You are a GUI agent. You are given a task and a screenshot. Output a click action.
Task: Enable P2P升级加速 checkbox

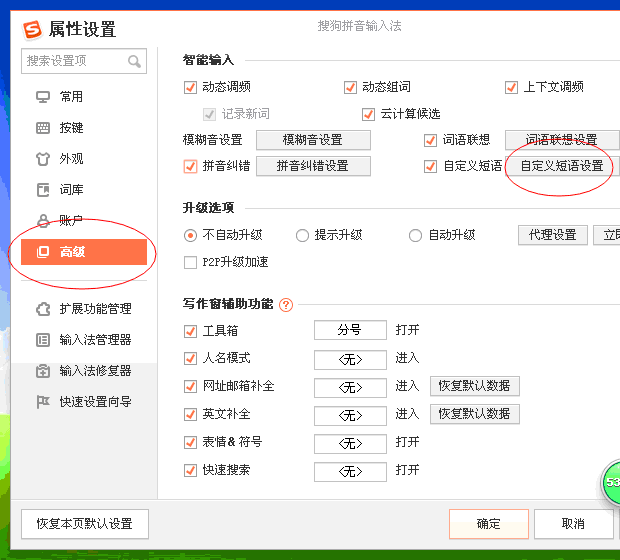[x=190, y=262]
